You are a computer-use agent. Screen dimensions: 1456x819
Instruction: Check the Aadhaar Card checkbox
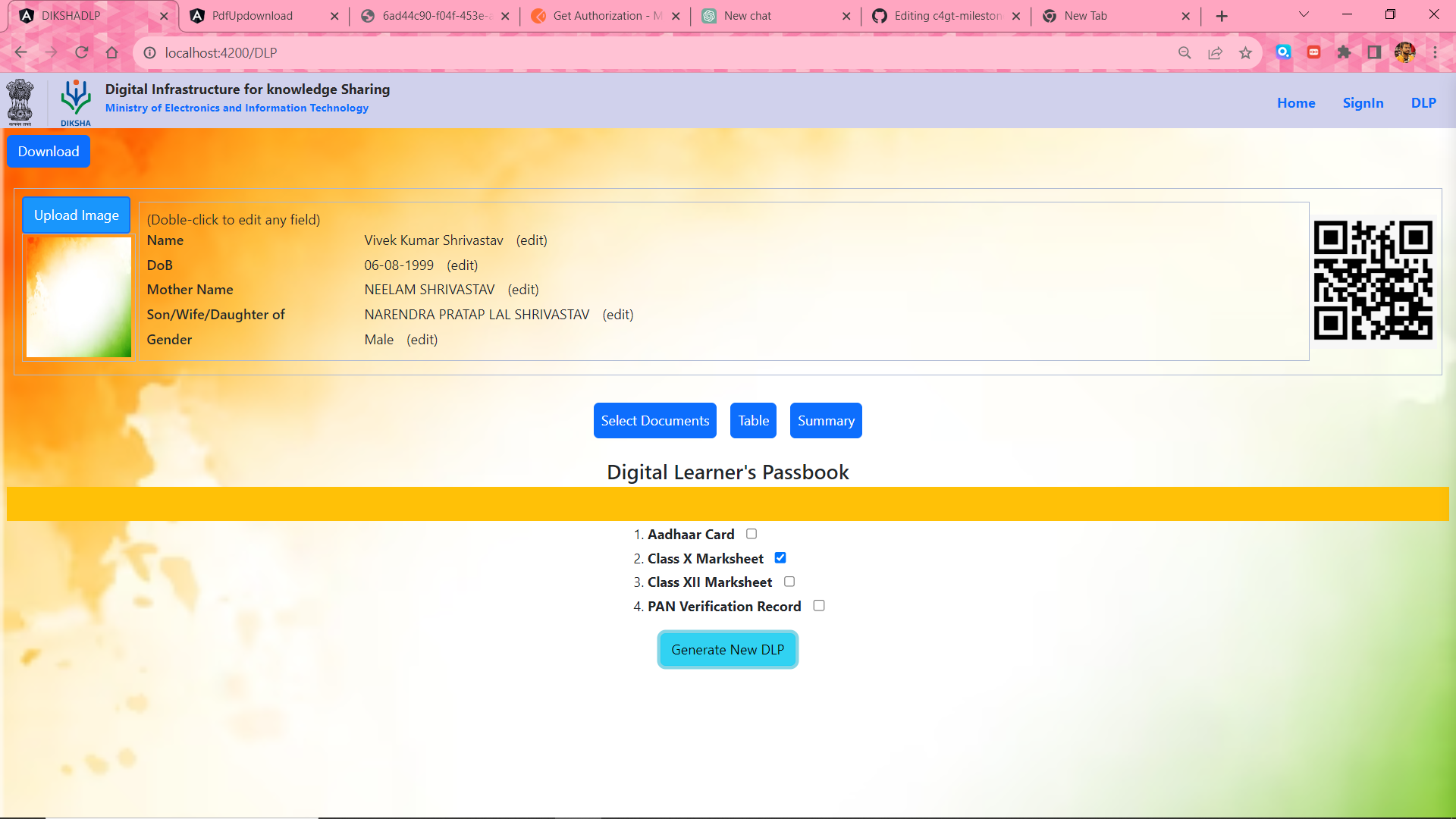pos(752,534)
